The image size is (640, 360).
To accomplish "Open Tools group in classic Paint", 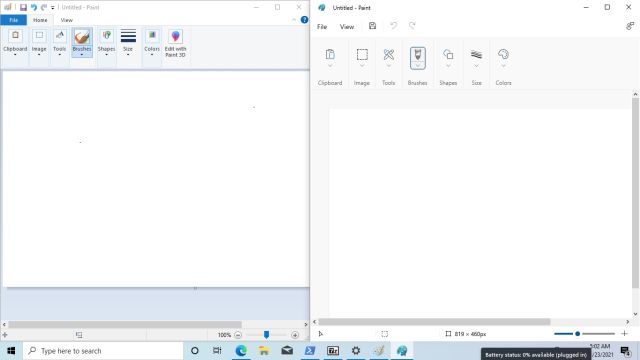I will (x=60, y=42).
